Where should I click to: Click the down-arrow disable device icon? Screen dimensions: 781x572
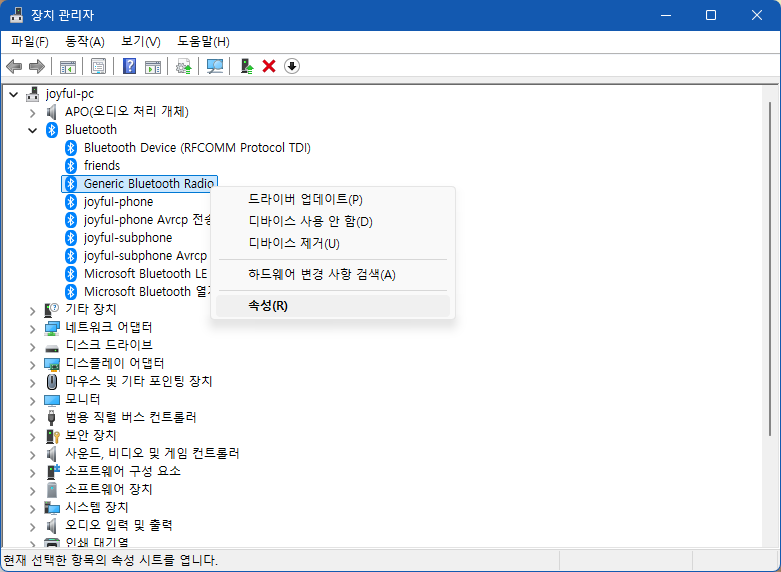tap(292, 66)
